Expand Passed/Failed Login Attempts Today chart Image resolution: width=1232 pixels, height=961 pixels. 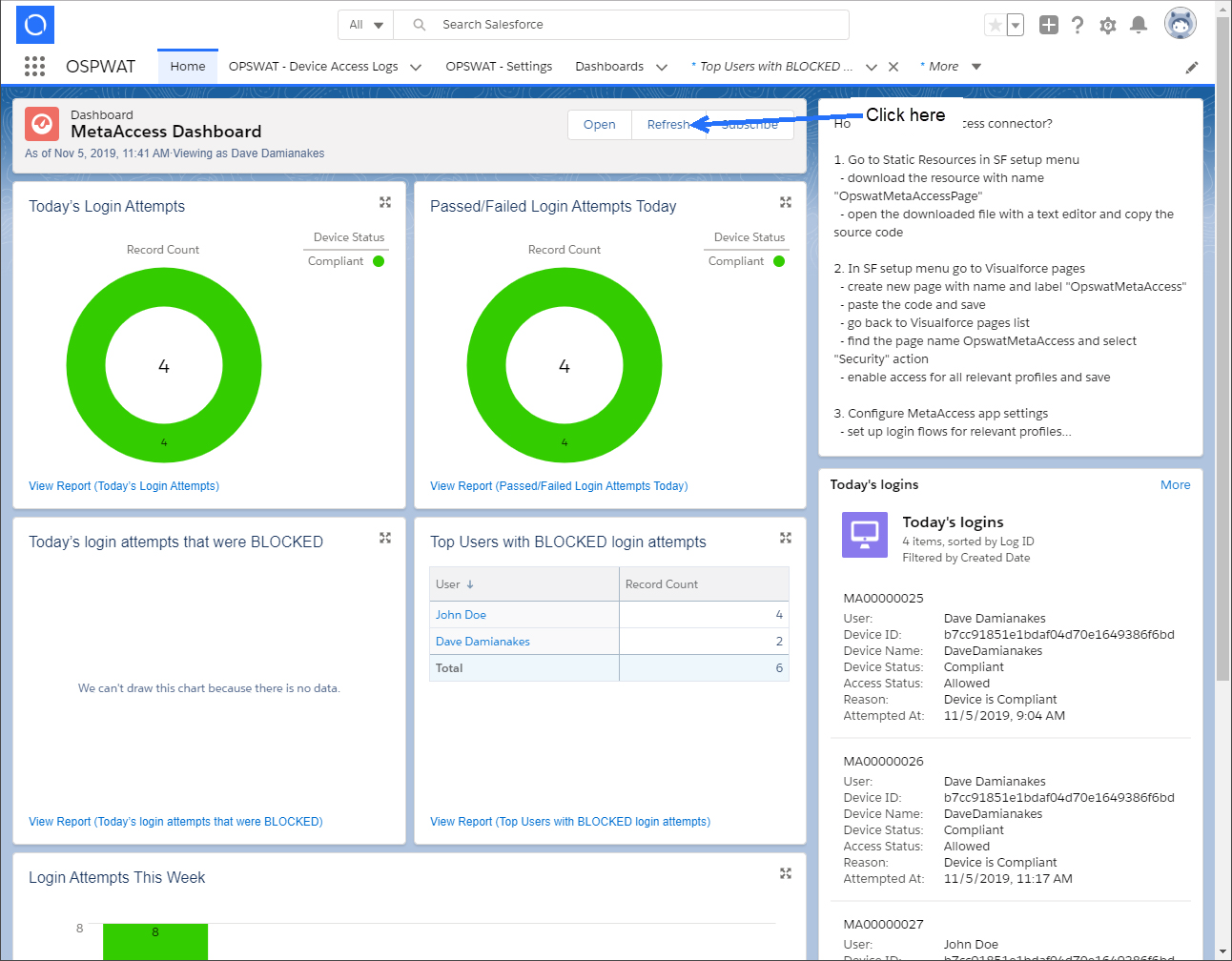pos(786,202)
